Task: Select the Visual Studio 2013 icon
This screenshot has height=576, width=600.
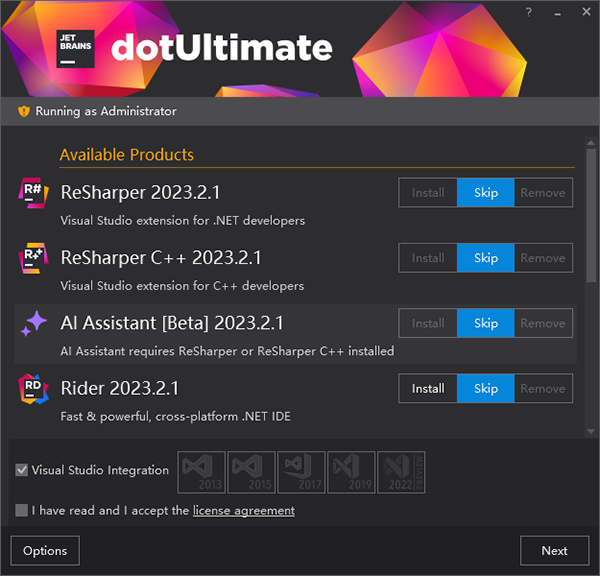Action: [x=202, y=471]
